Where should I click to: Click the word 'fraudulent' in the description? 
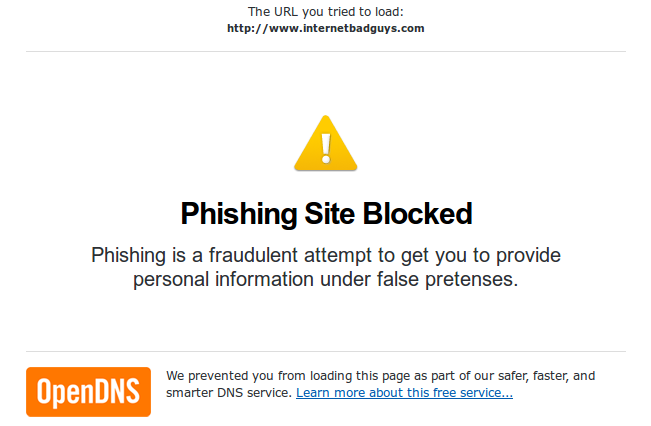(253, 255)
